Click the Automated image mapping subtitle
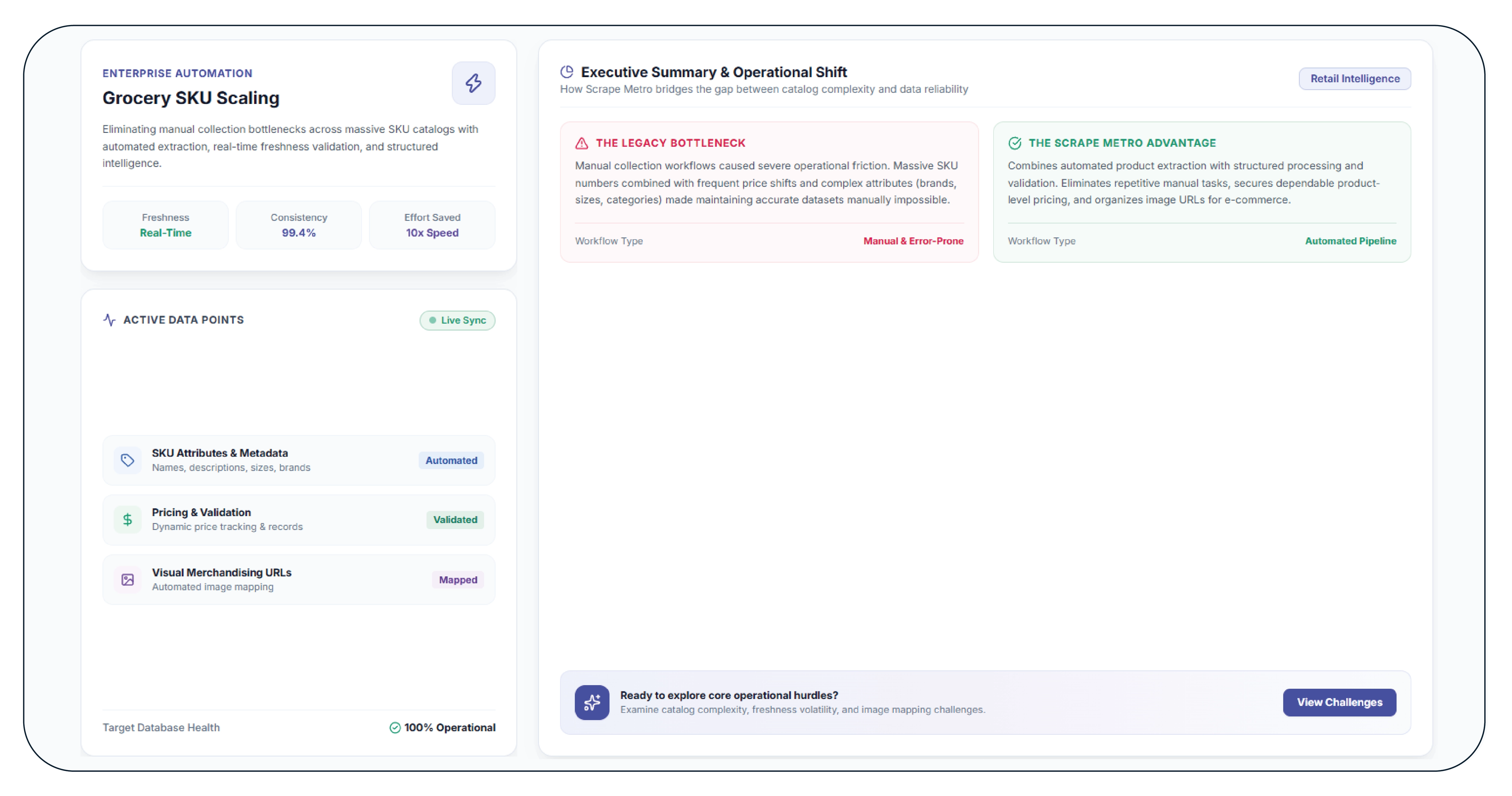1512x796 pixels. (213, 587)
